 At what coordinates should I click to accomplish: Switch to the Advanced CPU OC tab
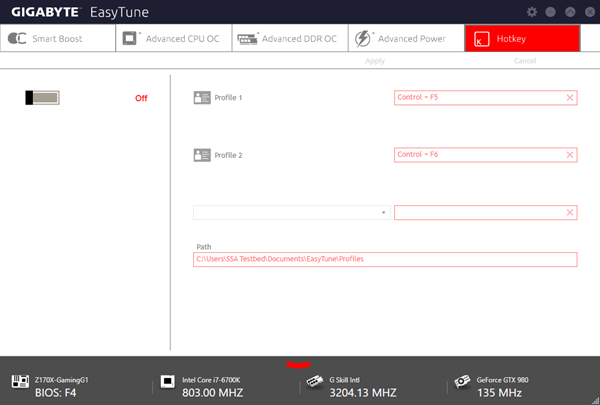click(x=174, y=38)
